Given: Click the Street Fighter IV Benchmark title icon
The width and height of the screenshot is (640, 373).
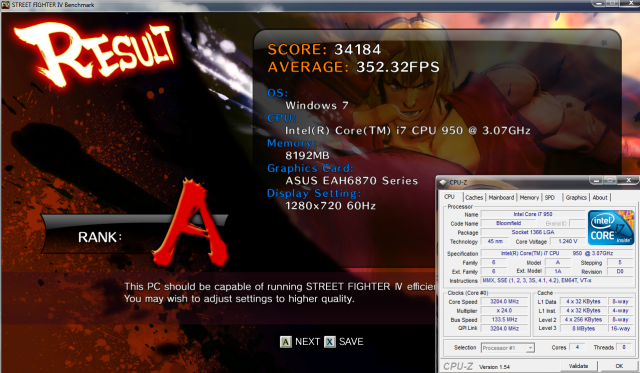Looking at the screenshot, I should click(5, 5).
